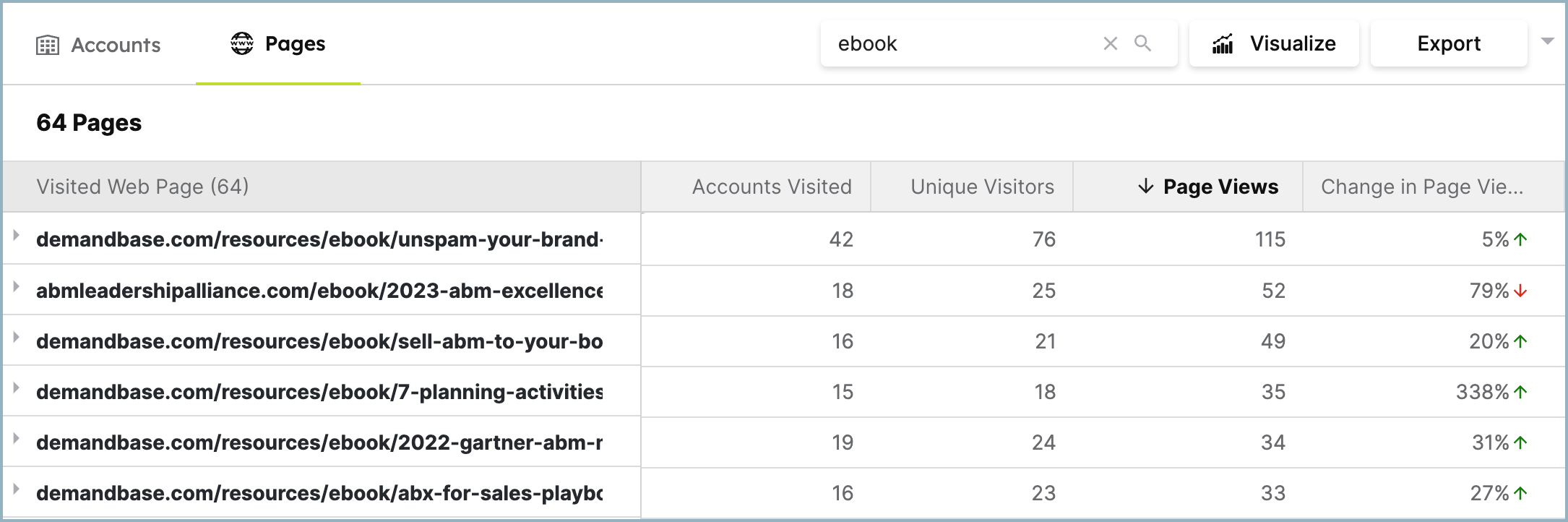The image size is (1568, 522).
Task: Click Unique Visitors value 25
Action: 1044,291
